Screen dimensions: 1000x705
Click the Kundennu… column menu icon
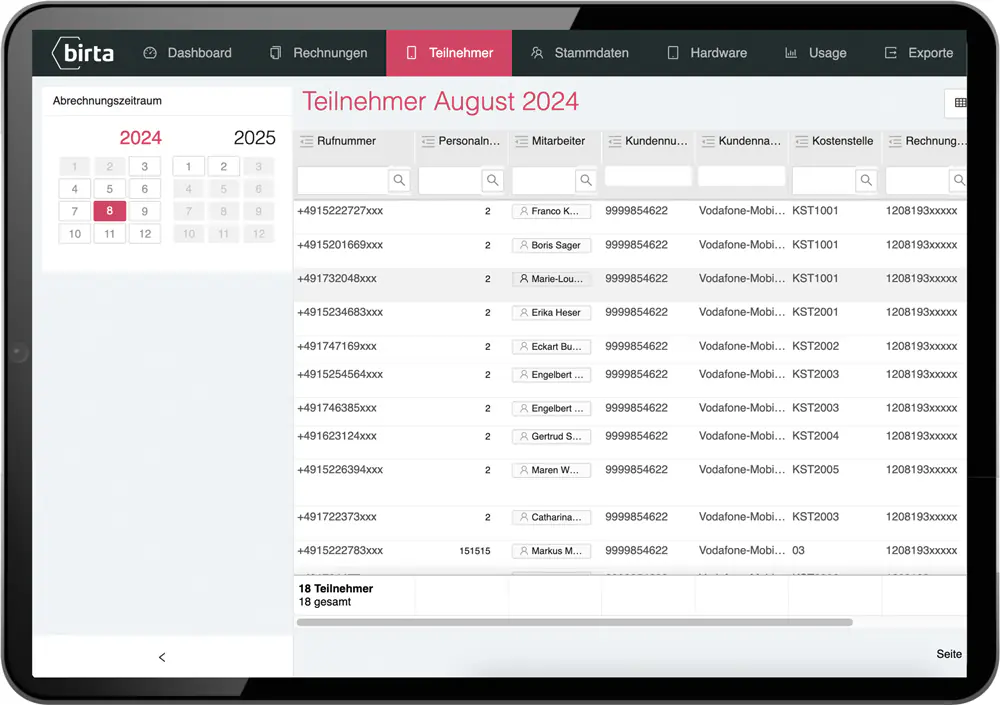pos(615,141)
